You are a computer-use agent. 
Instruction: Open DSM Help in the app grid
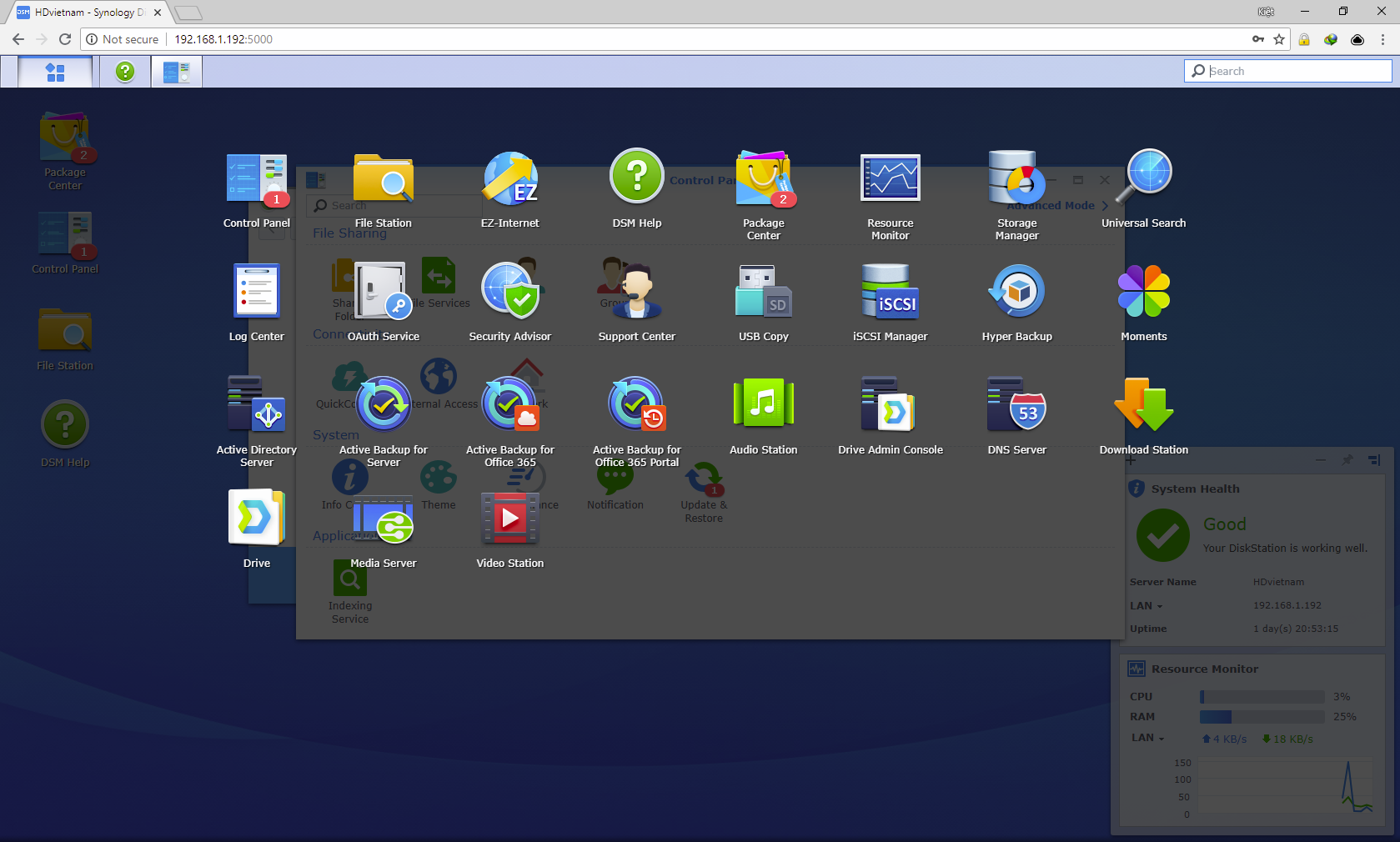[637, 190]
